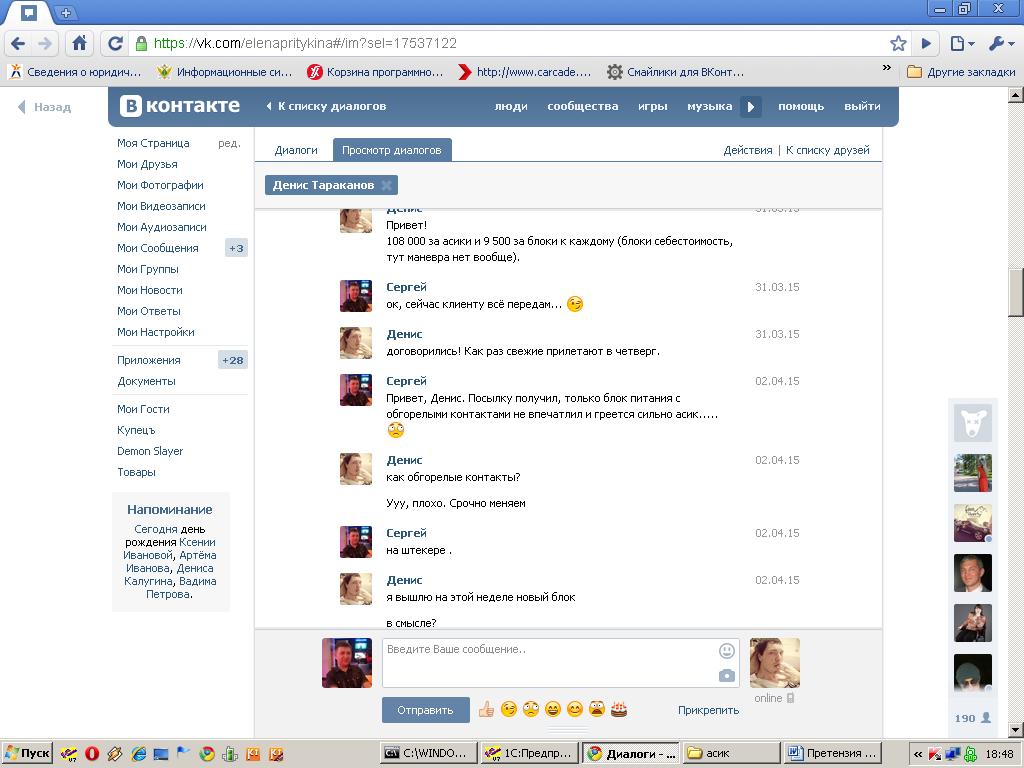Insert the grinning face emoji

[x=552, y=709]
